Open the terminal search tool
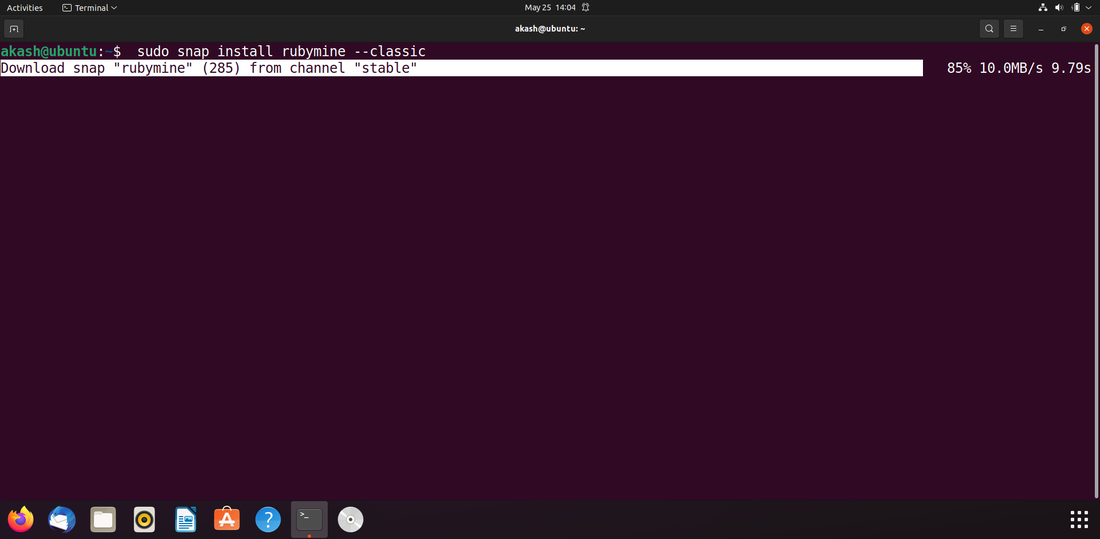This screenshot has width=1100, height=539. tap(989, 29)
